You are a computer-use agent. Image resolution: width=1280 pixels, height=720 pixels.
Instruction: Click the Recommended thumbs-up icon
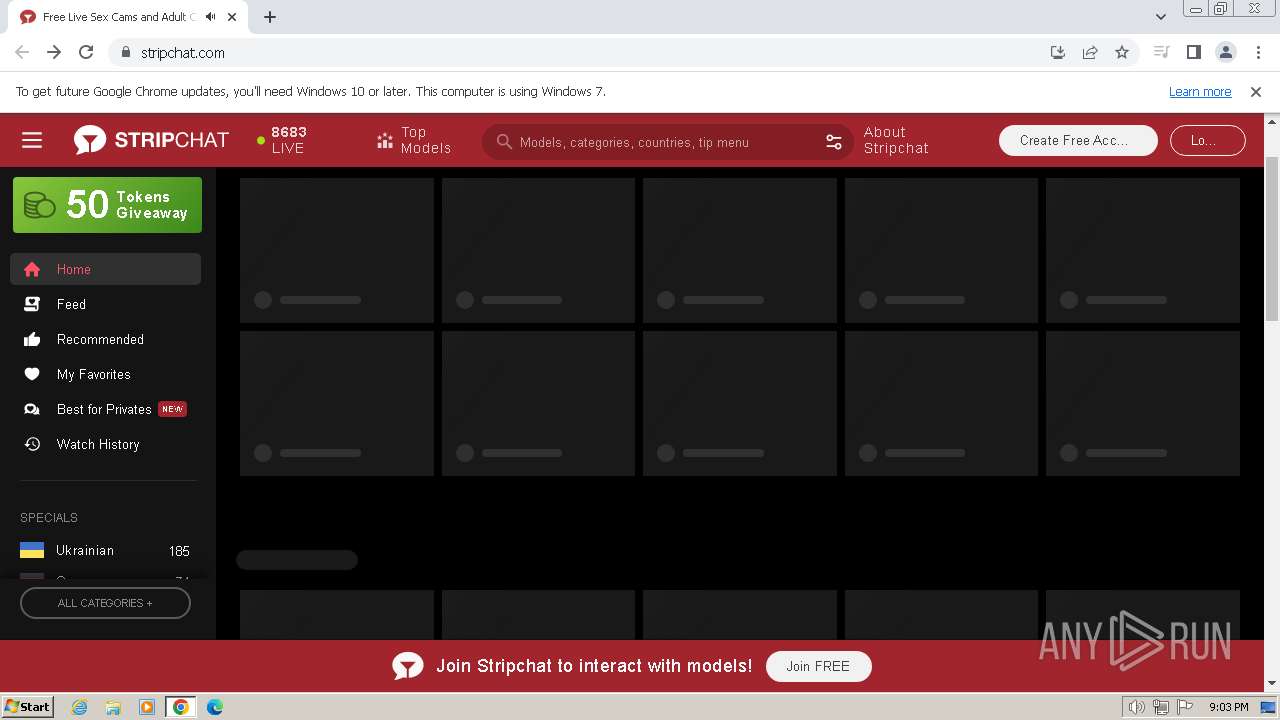32,339
